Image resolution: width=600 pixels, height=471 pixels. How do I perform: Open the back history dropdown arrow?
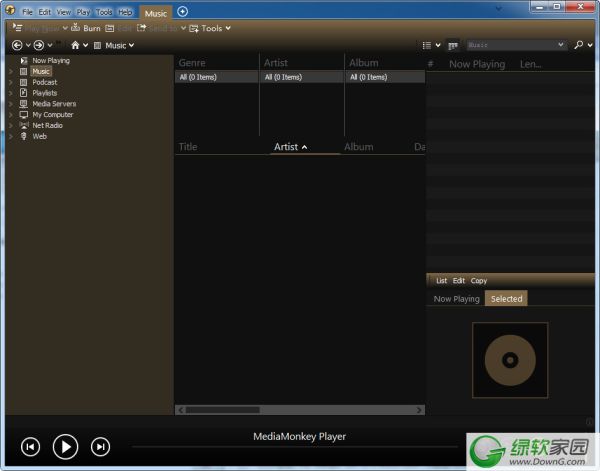pyautogui.click(x=28, y=45)
